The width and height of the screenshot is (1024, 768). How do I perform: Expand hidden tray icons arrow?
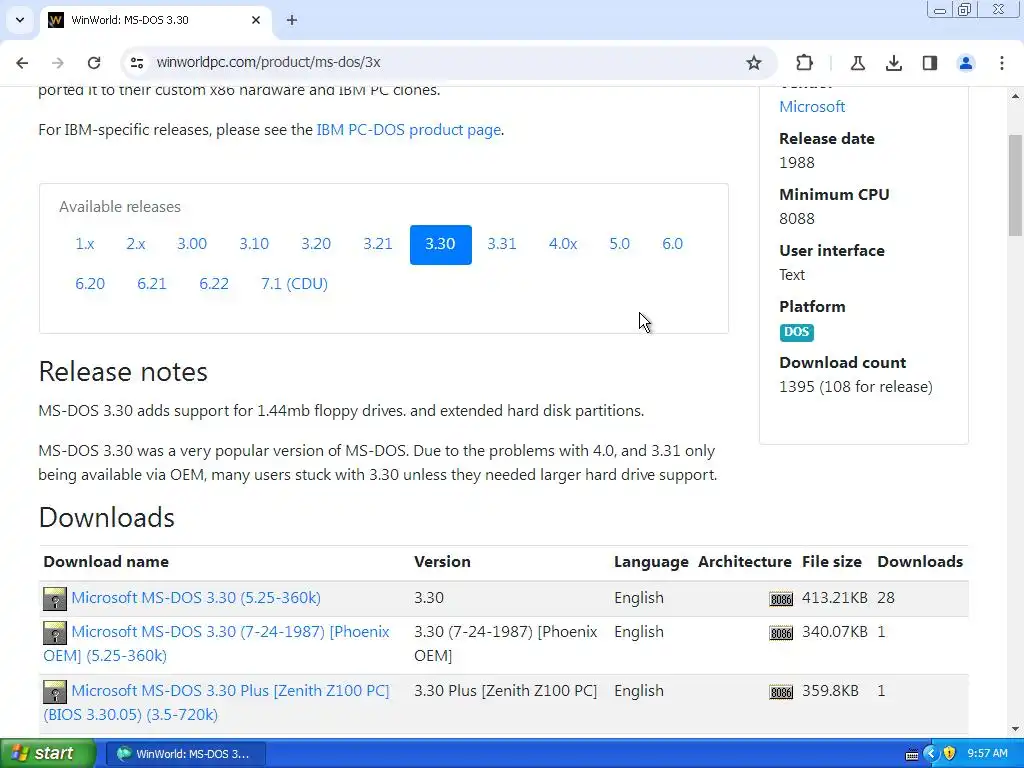click(x=931, y=754)
